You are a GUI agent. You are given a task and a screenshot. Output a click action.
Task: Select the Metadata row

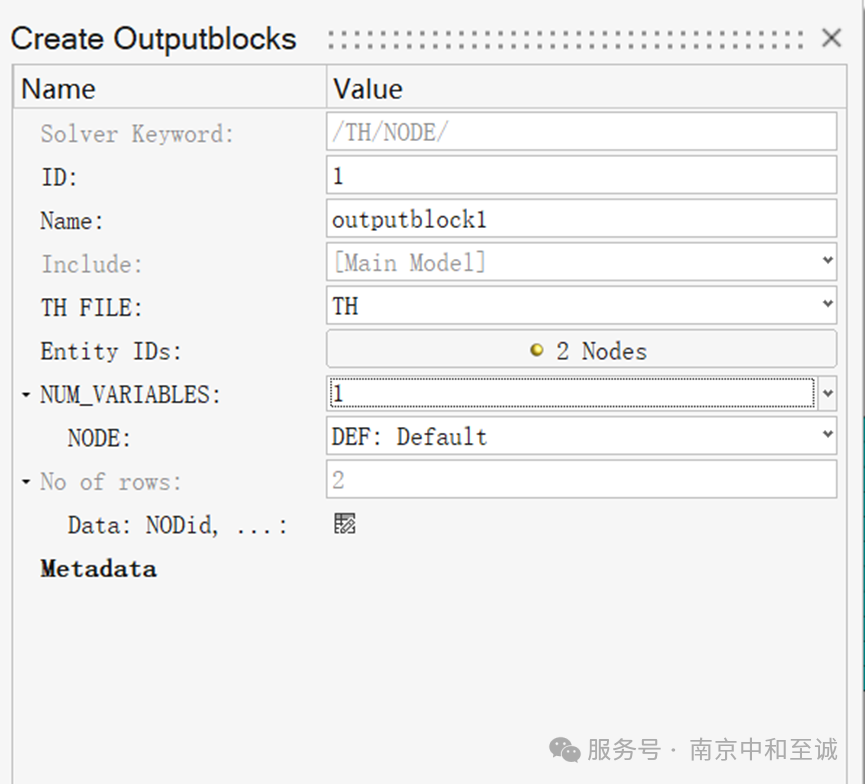tap(98, 569)
